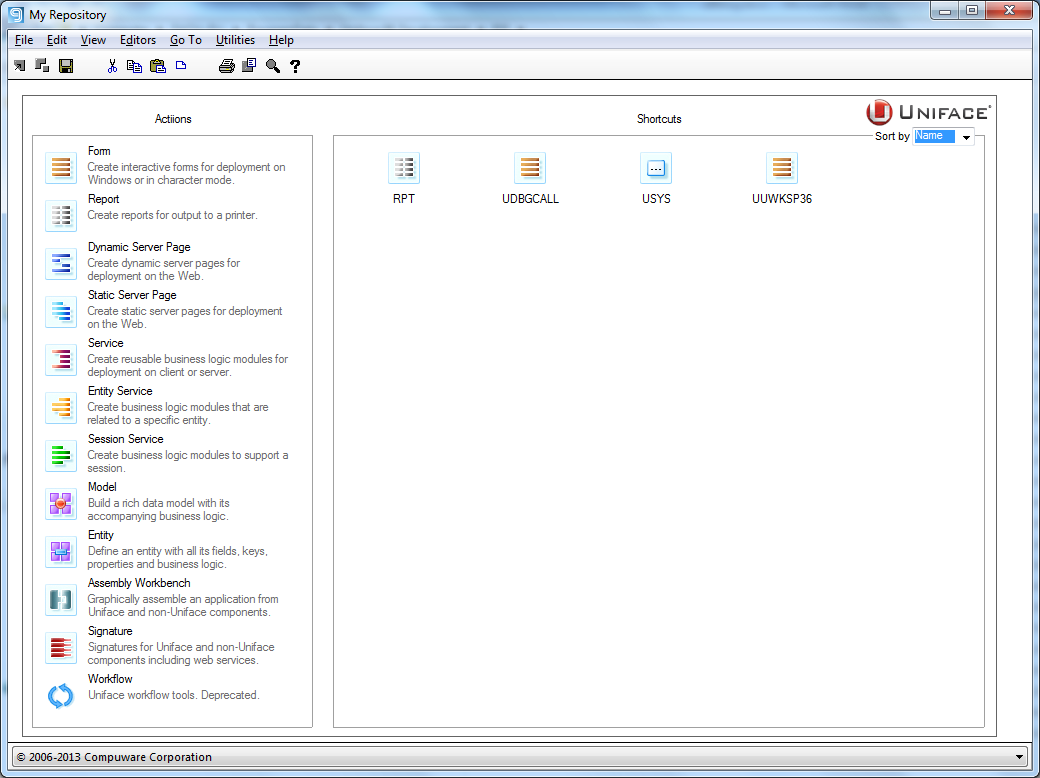
Task: Click the small blue page toolbar icon
Action: (181, 66)
